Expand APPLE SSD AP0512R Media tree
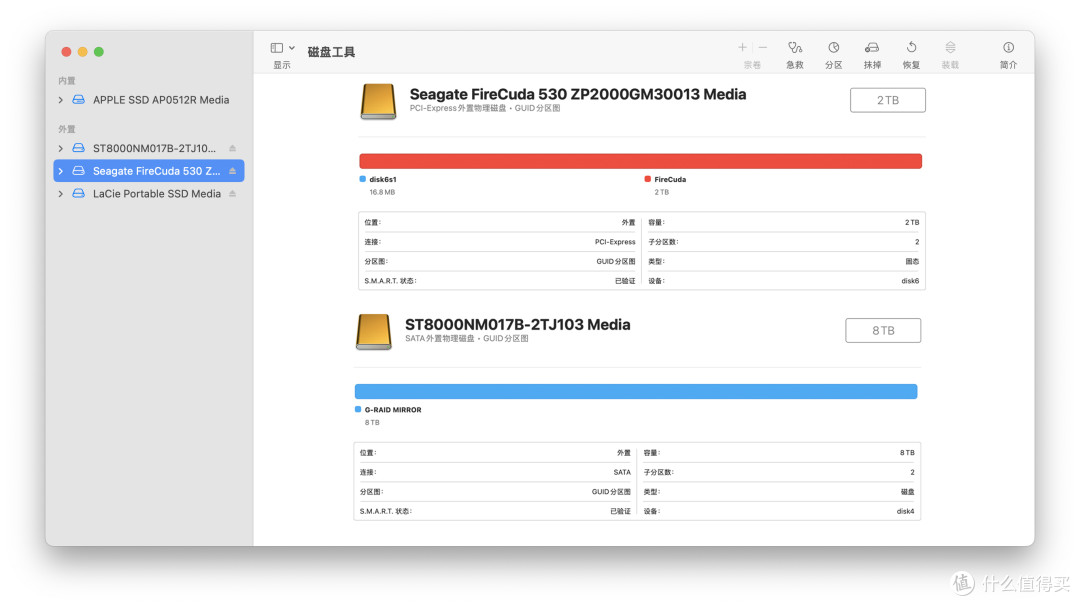The width and height of the screenshot is (1080, 606). (61, 100)
